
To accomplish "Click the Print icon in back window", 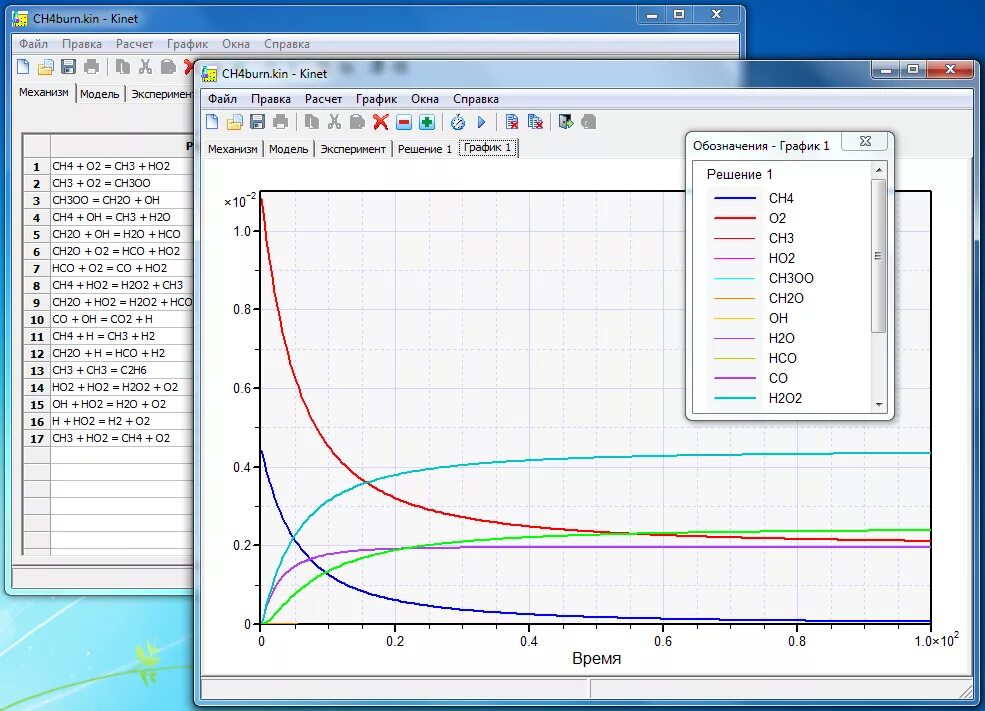I will click(x=92, y=67).
